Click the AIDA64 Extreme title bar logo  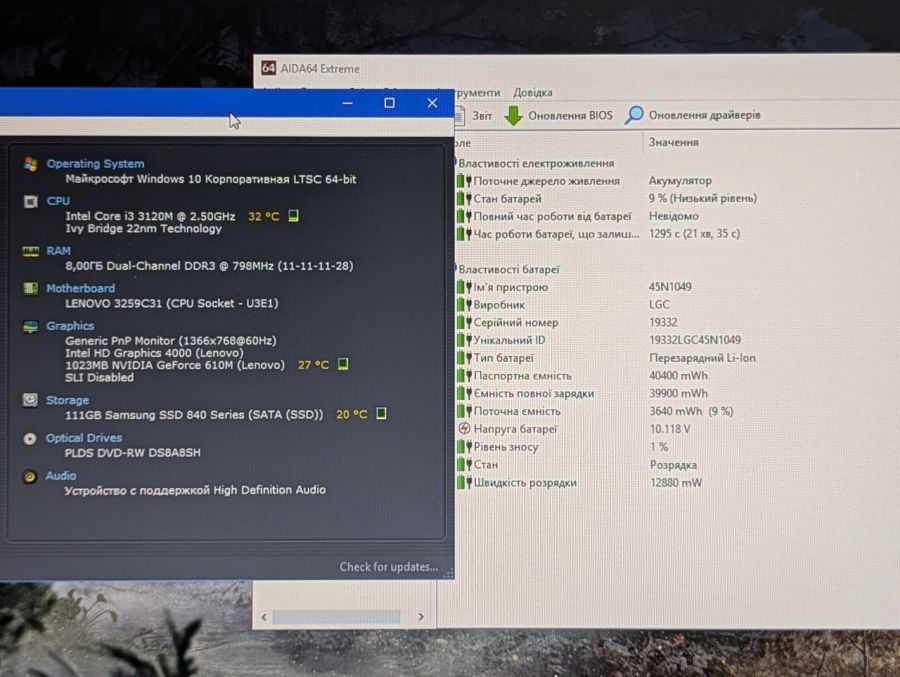pos(268,68)
